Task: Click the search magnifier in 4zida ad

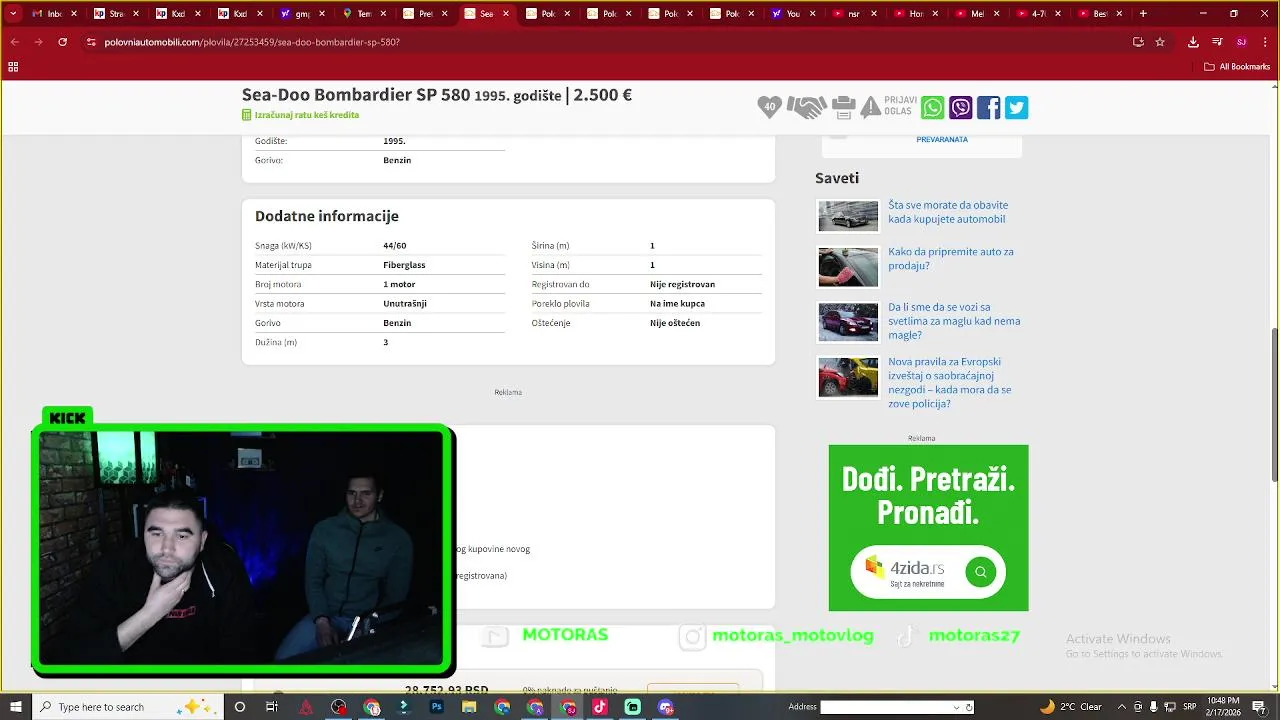Action: [980, 572]
